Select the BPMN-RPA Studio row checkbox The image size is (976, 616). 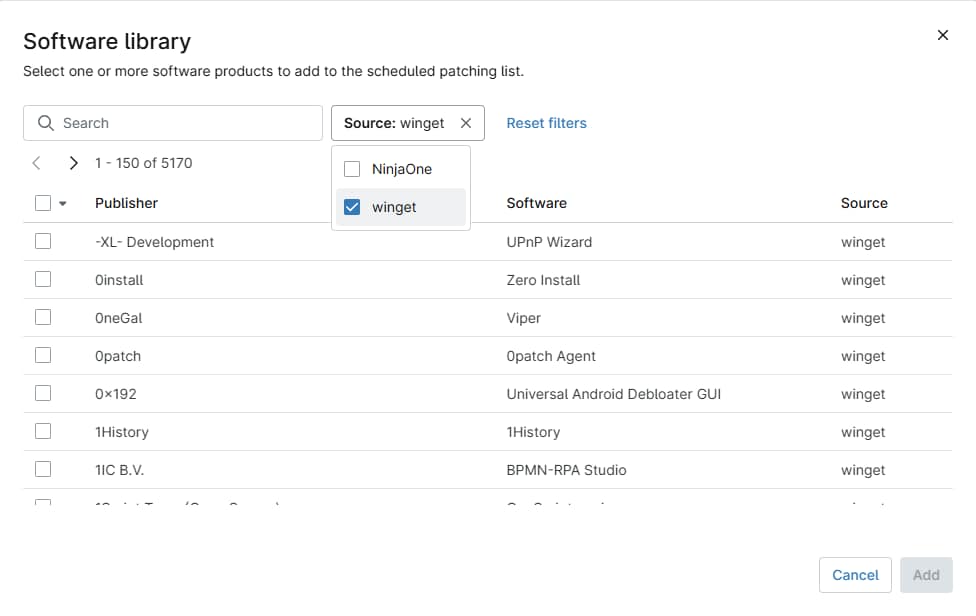point(43,469)
